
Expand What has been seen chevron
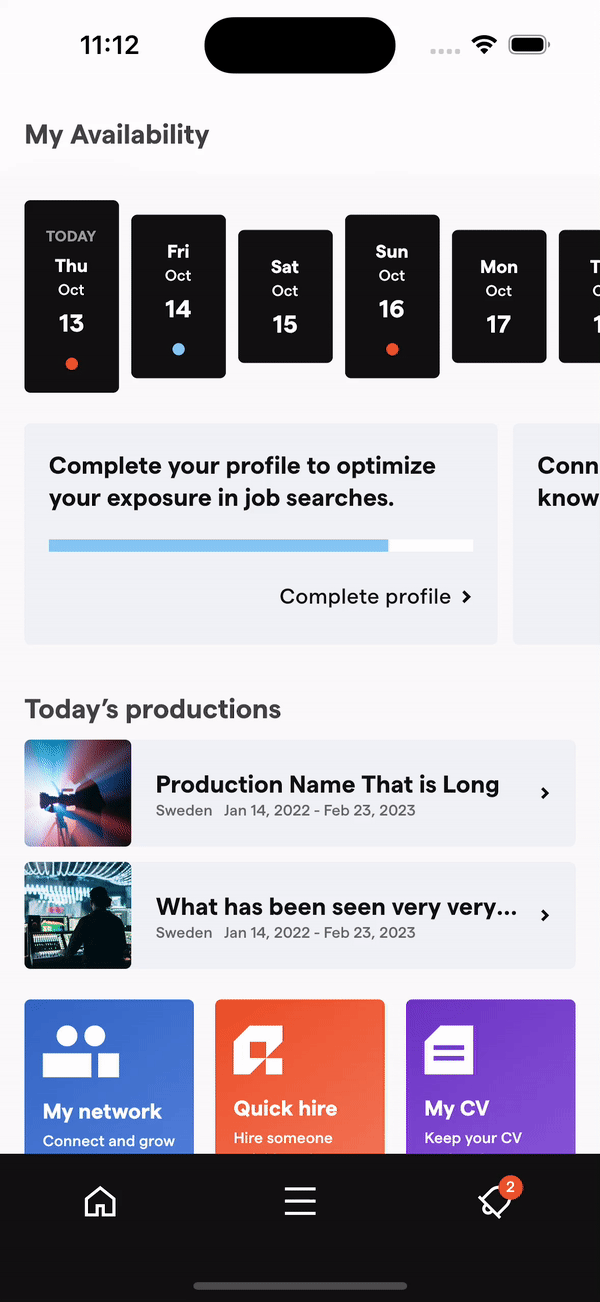[x=545, y=915]
